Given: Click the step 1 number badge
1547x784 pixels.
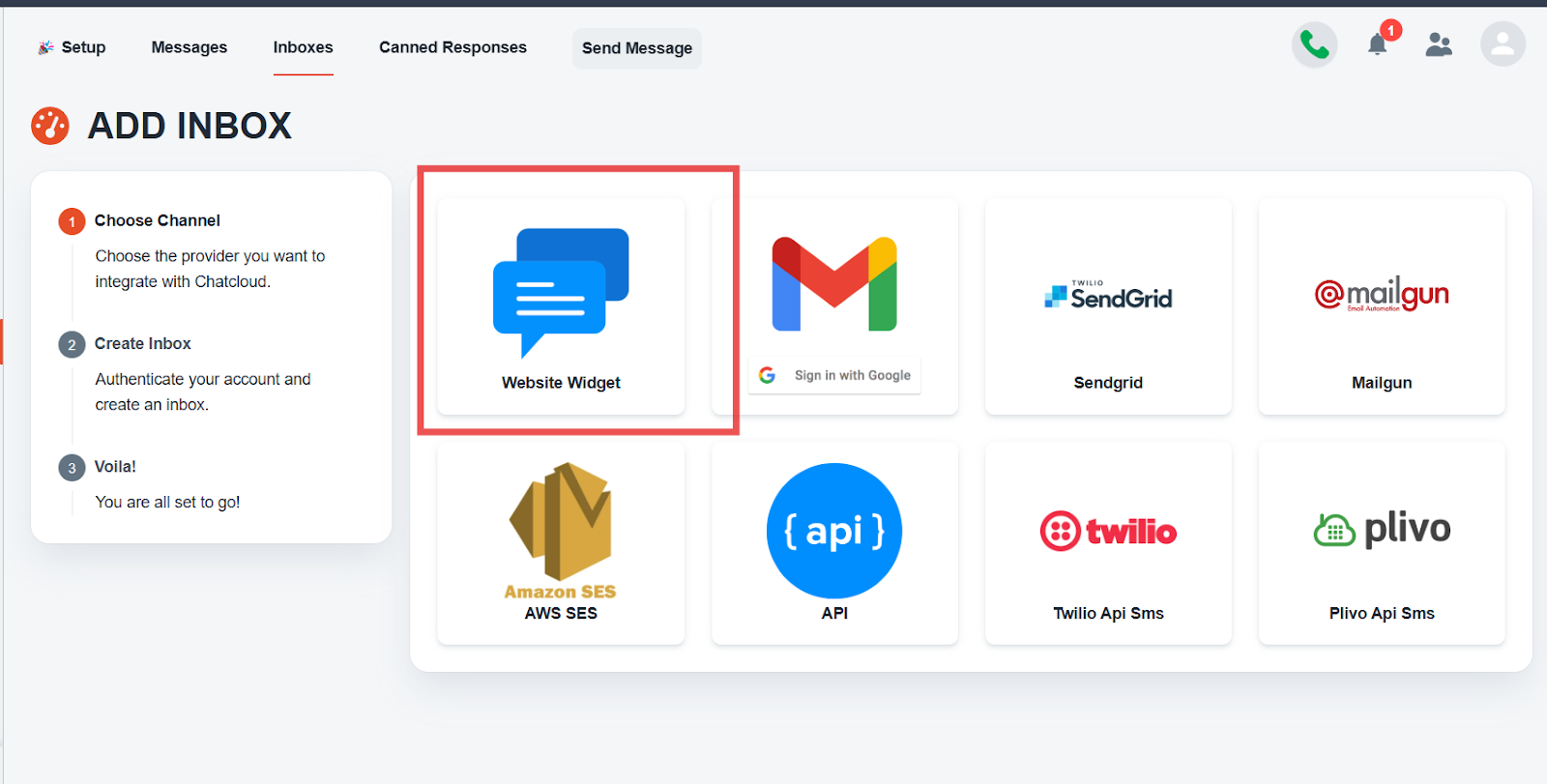Looking at the screenshot, I should click(72, 221).
